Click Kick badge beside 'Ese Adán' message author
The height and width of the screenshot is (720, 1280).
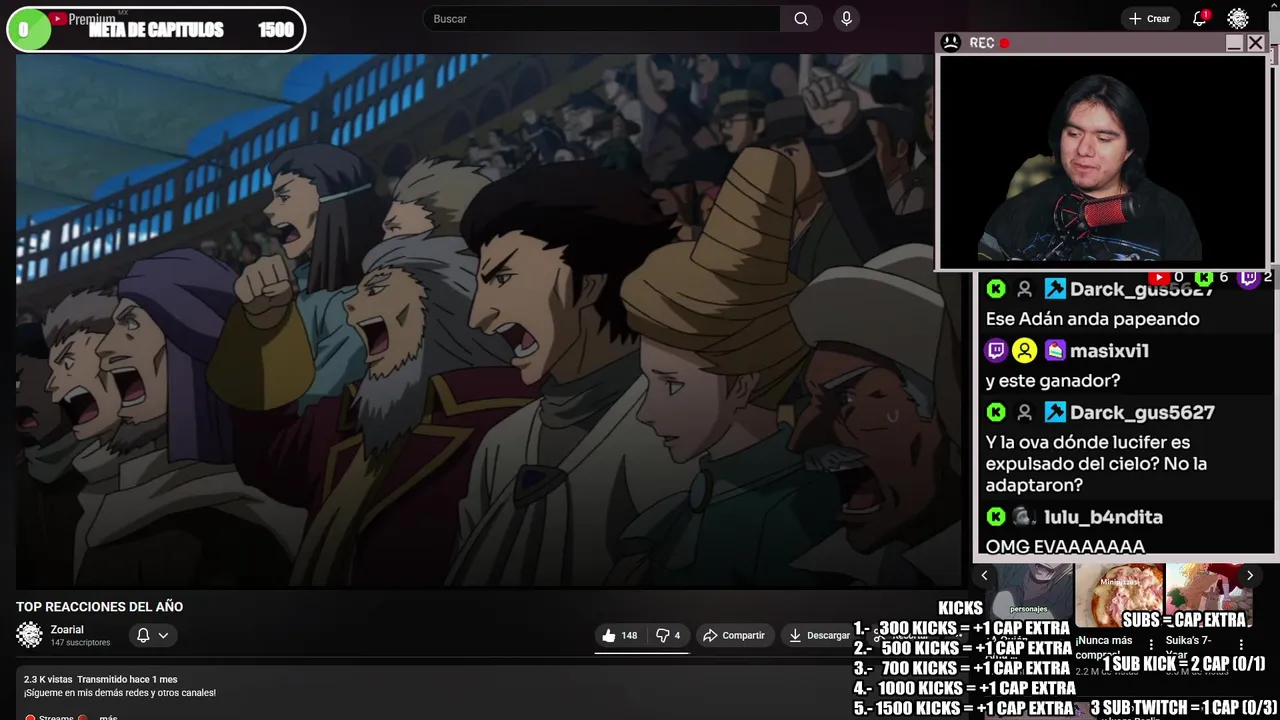click(x=996, y=289)
